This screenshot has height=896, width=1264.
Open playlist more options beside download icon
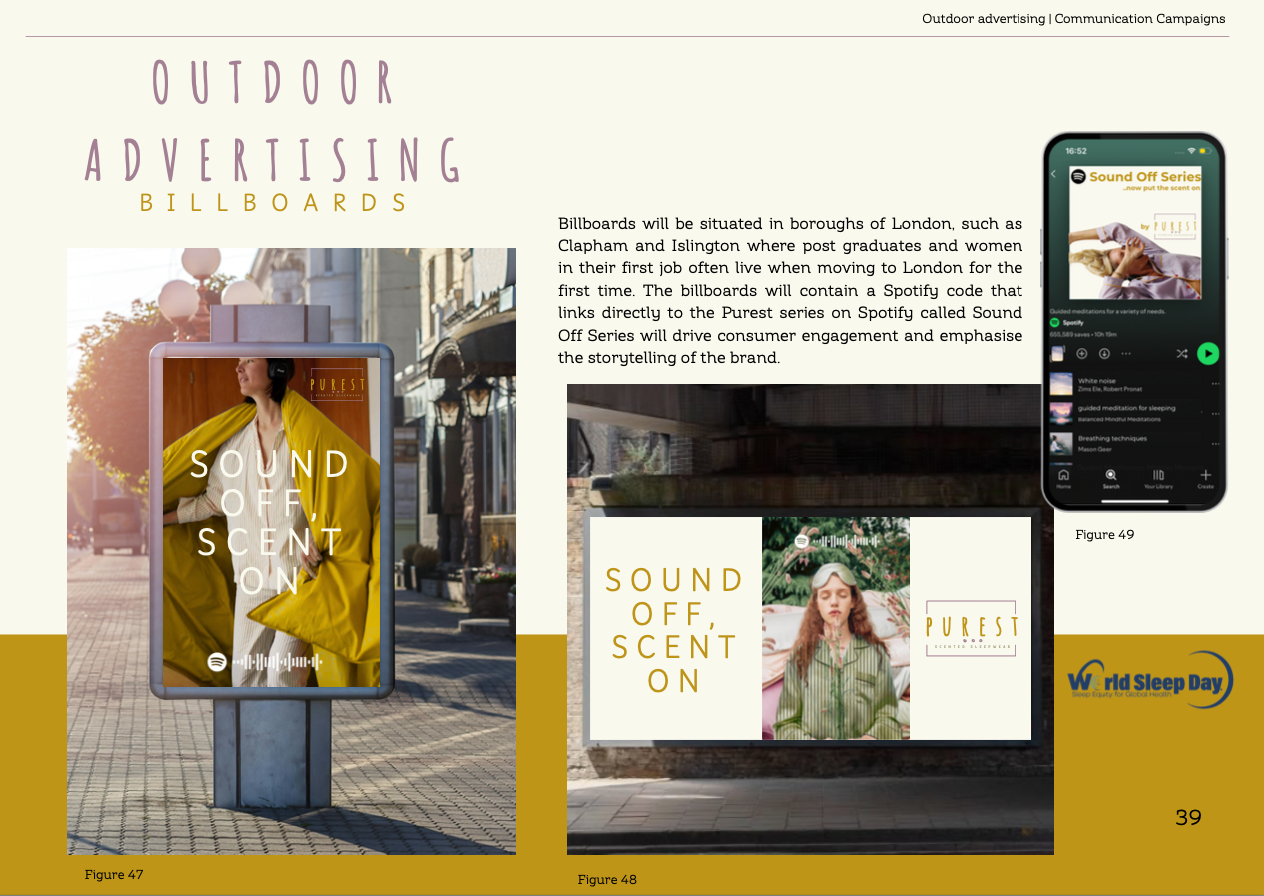tap(1126, 354)
